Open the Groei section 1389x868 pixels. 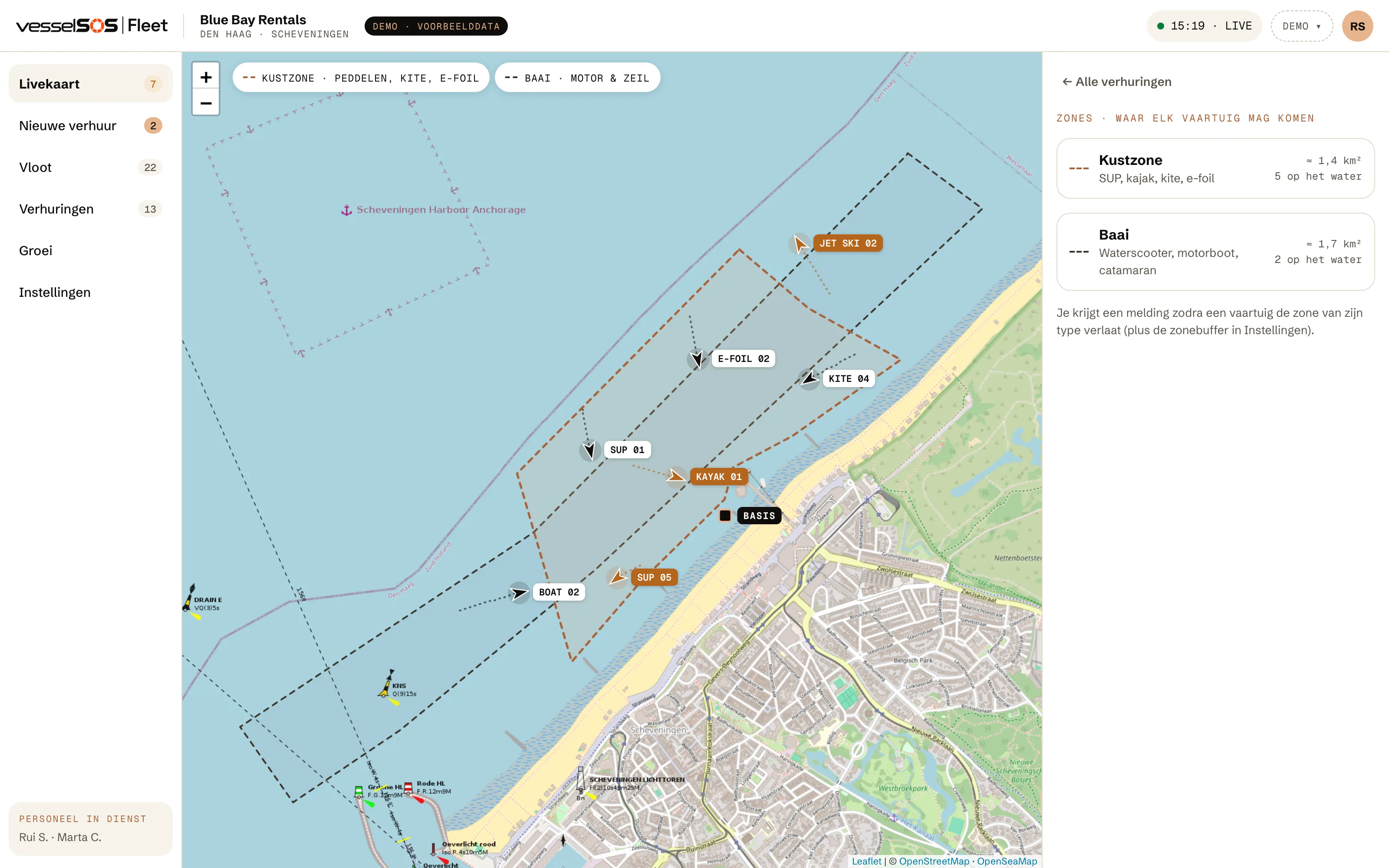point(91,250)
